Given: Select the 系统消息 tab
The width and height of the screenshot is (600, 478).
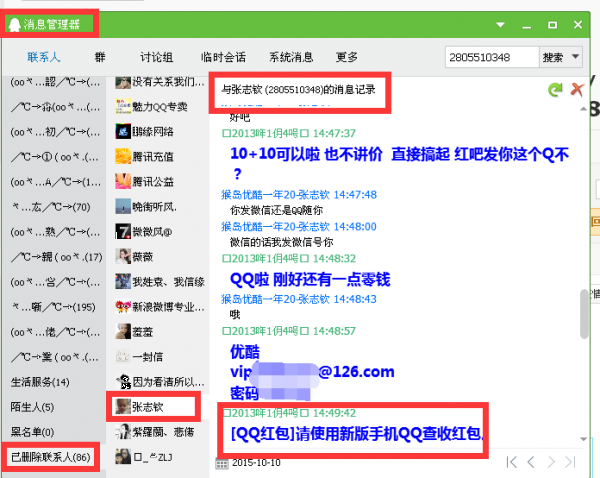Looking at the screenshot, I should pyautogui.click(x=291, y=57).
